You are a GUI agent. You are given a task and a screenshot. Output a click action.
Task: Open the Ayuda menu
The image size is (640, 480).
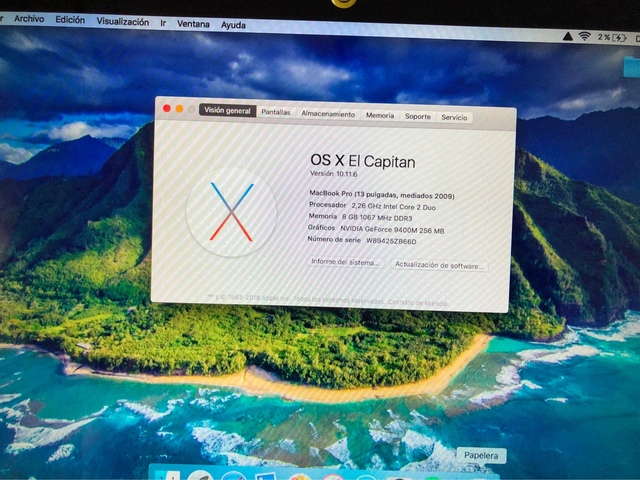233,24
